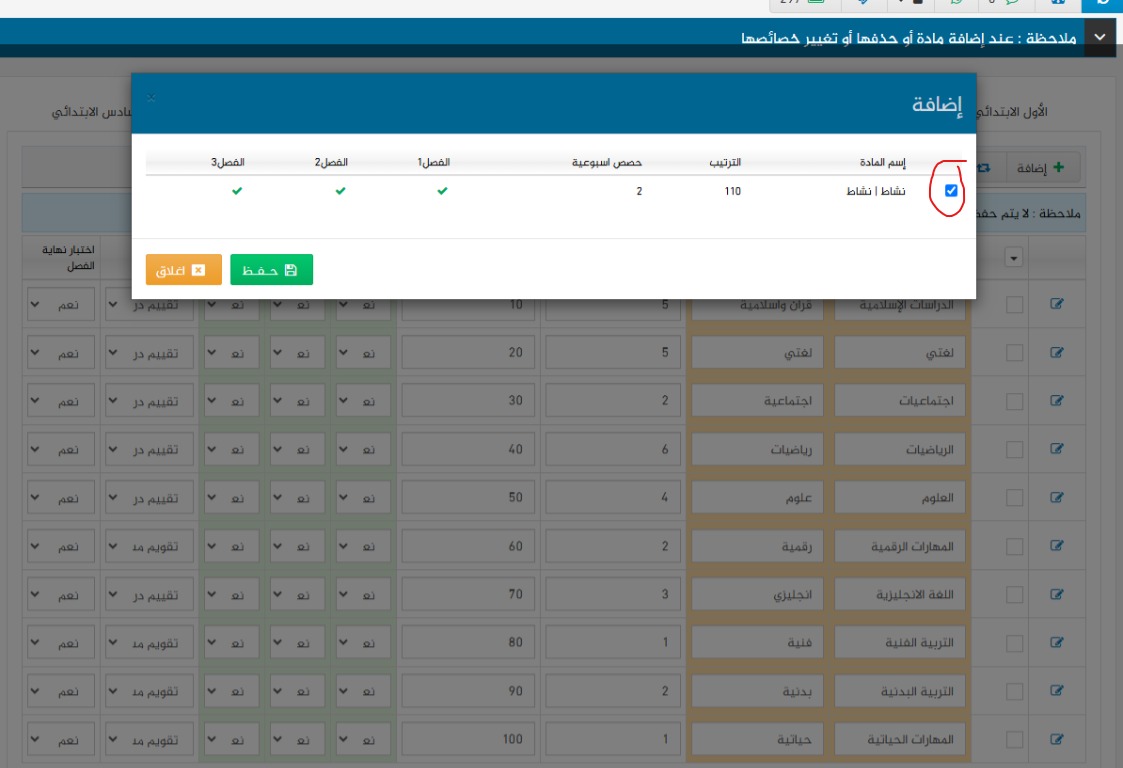Click the إسم المادة column header in dialog

coord(882,163)
